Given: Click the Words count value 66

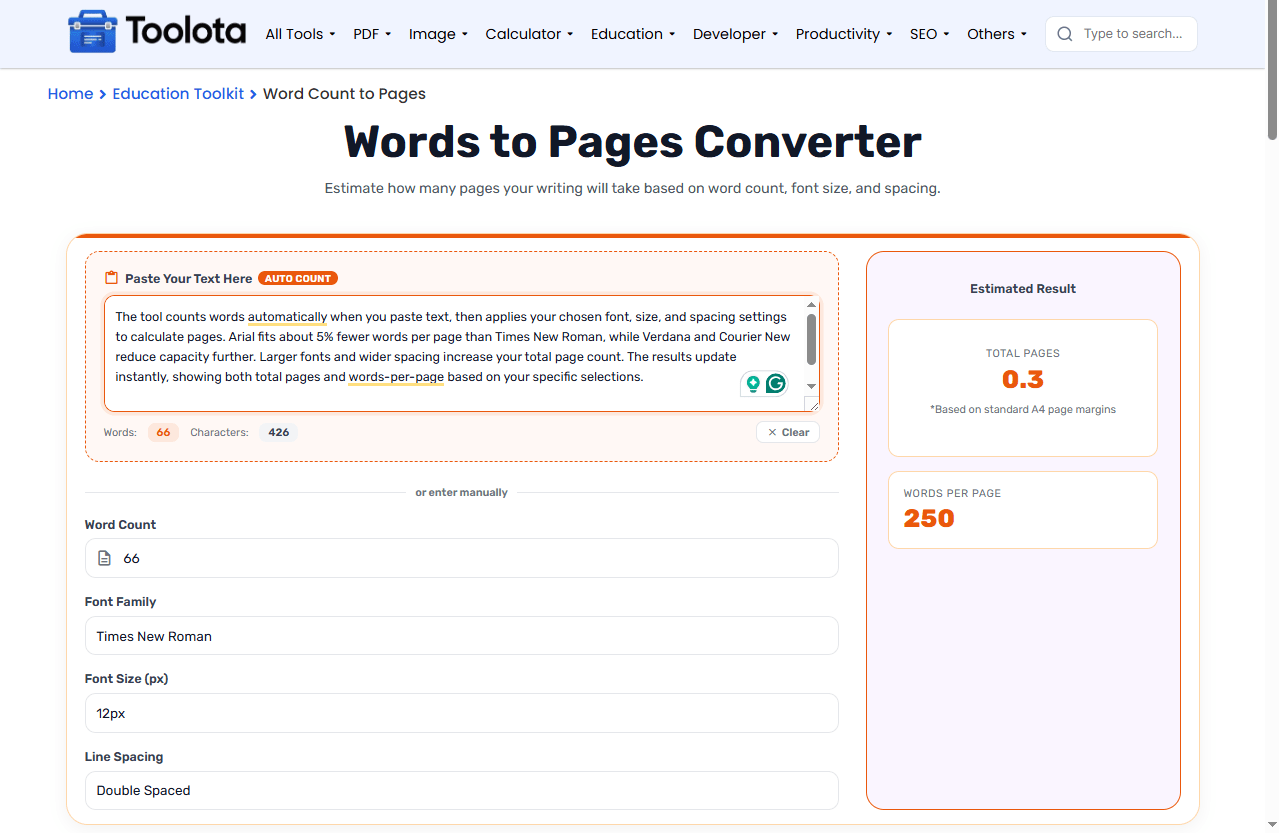Looking at the screenshot, I should pos(163,433).
